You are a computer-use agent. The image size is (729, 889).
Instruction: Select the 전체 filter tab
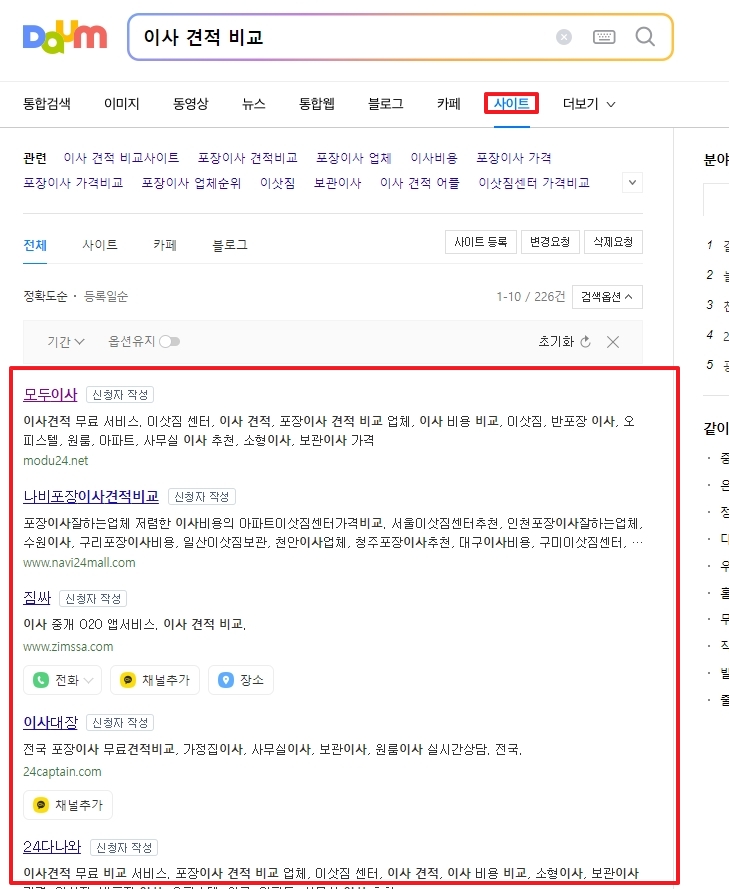pos(35,245)
